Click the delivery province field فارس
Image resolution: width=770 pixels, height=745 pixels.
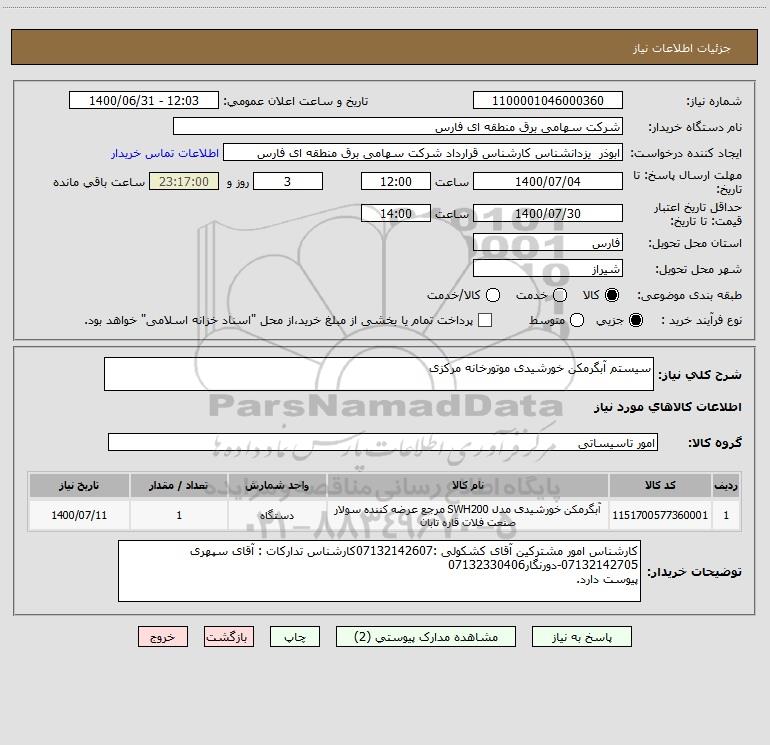[548, 243]
